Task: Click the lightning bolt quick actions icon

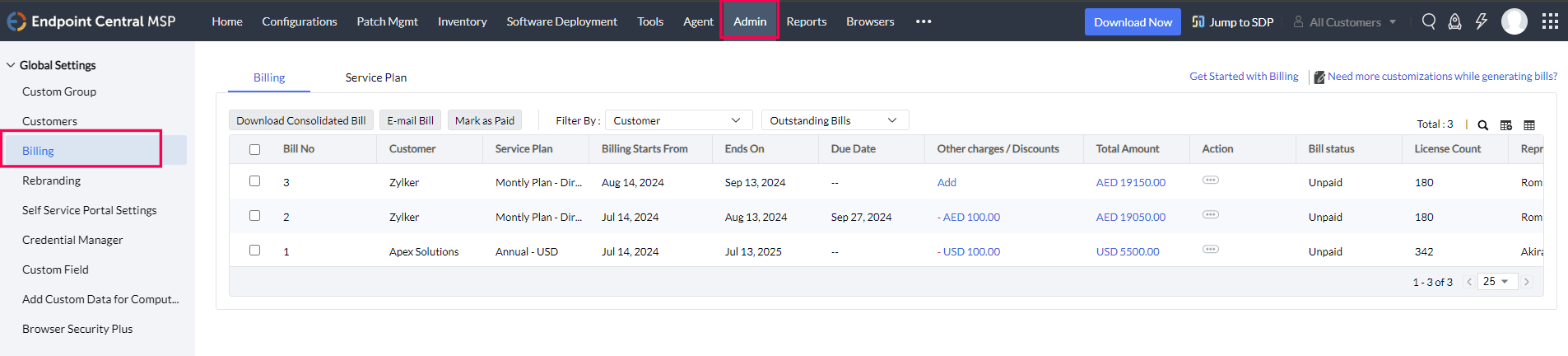Action: (x=1482, y=21)
